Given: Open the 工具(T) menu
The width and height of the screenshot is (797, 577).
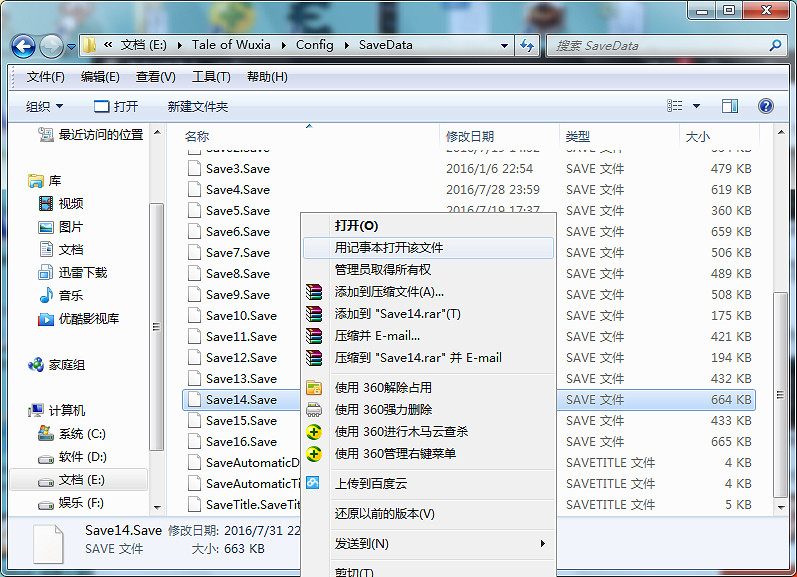Looking at the screenshot, I should tap(211, 77).
